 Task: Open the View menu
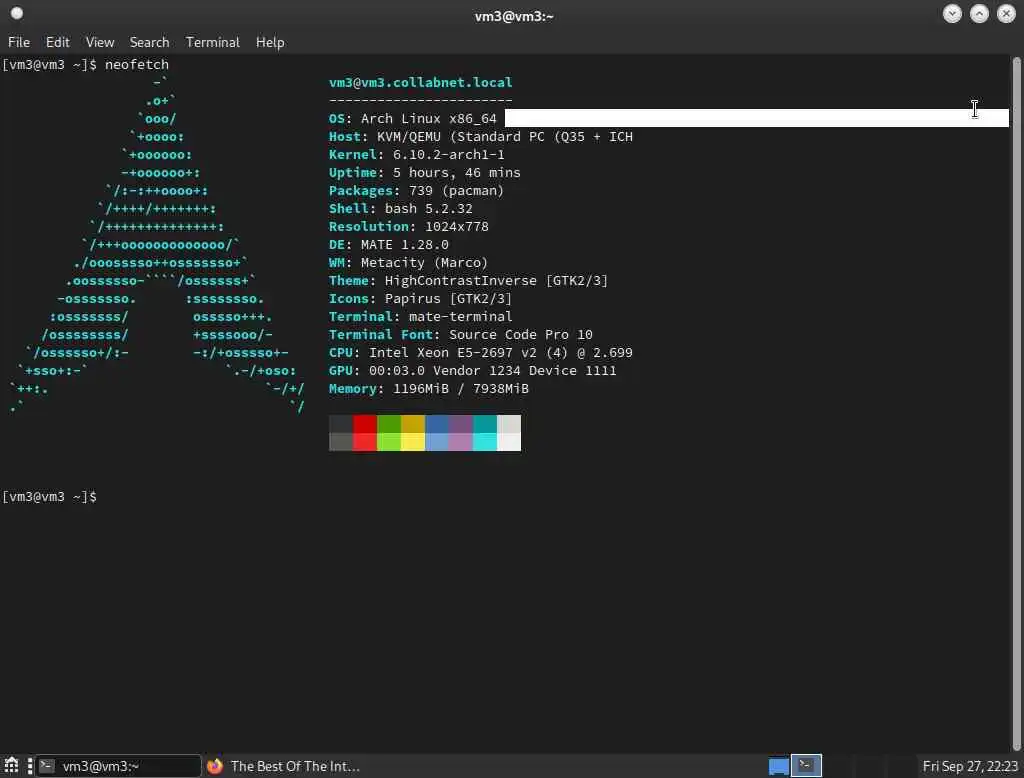pyautogui.click(x=100, y=42)
